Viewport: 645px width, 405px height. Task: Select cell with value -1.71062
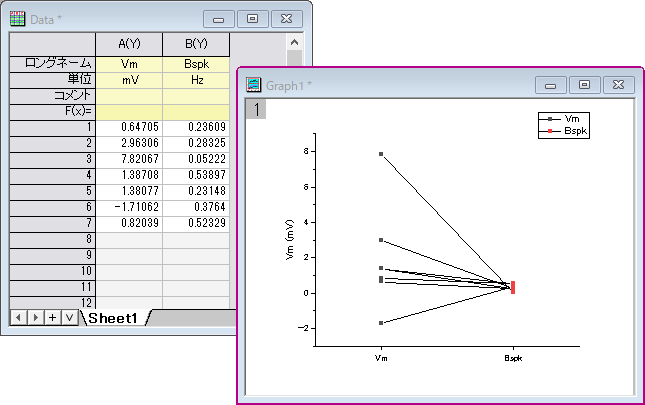pyautogui.click(x=129, y=207)
